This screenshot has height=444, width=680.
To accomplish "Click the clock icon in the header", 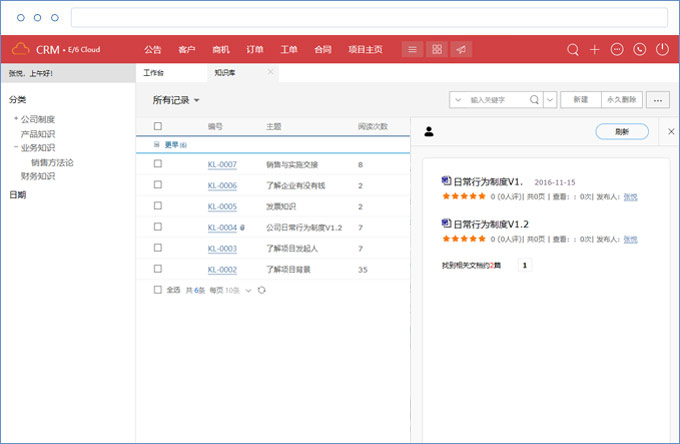I will 639,49.
